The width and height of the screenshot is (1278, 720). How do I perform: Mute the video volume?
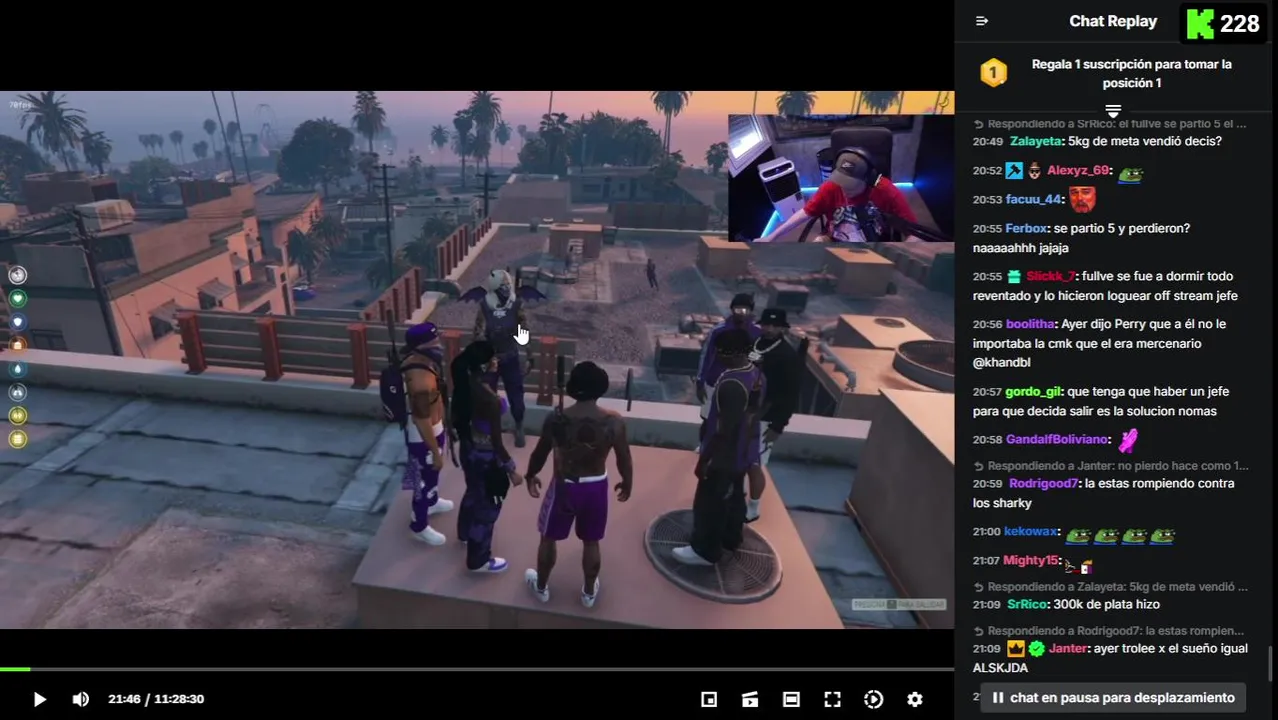80,699
